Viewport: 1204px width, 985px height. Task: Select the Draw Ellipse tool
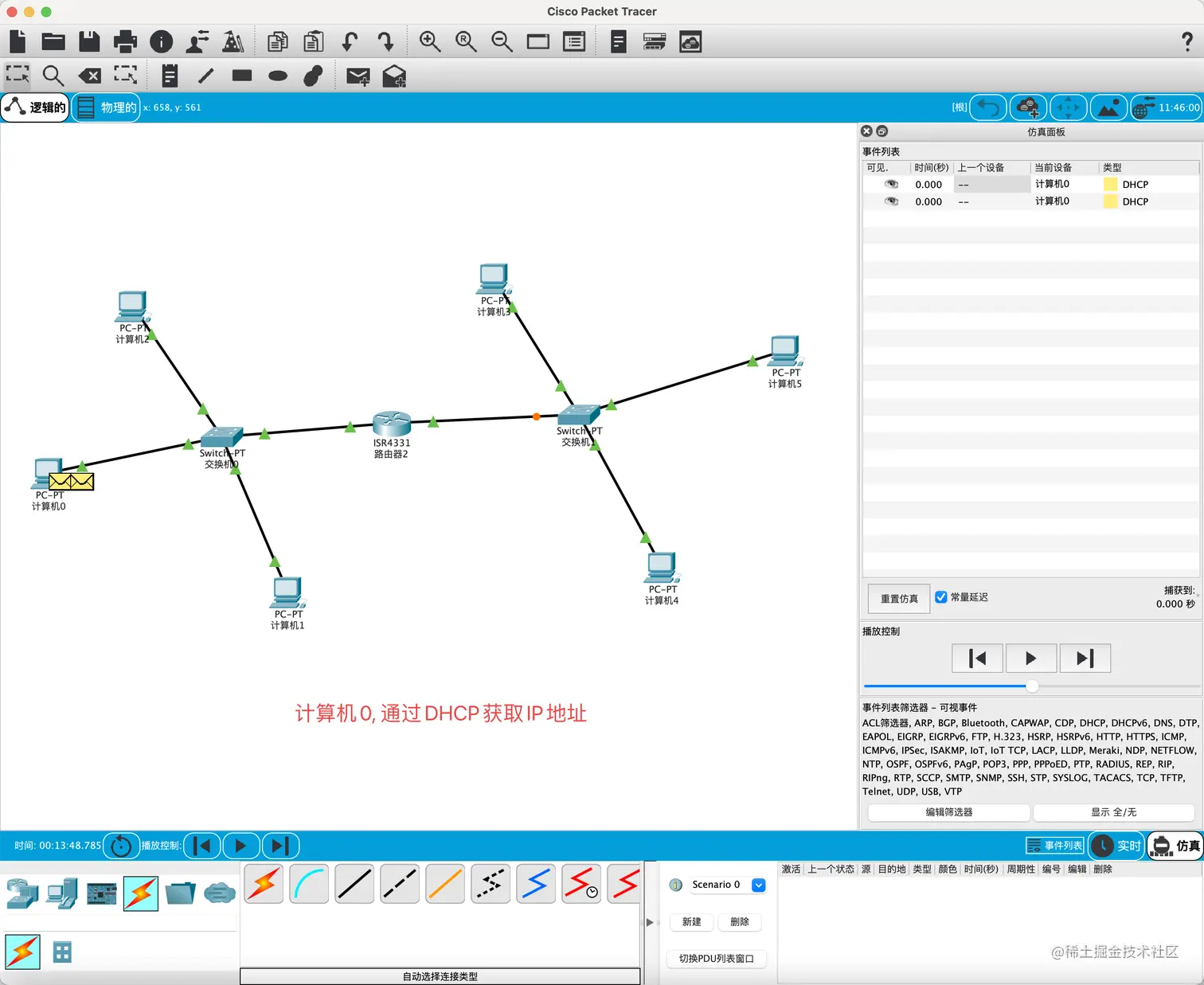click(x=278, y=76)
